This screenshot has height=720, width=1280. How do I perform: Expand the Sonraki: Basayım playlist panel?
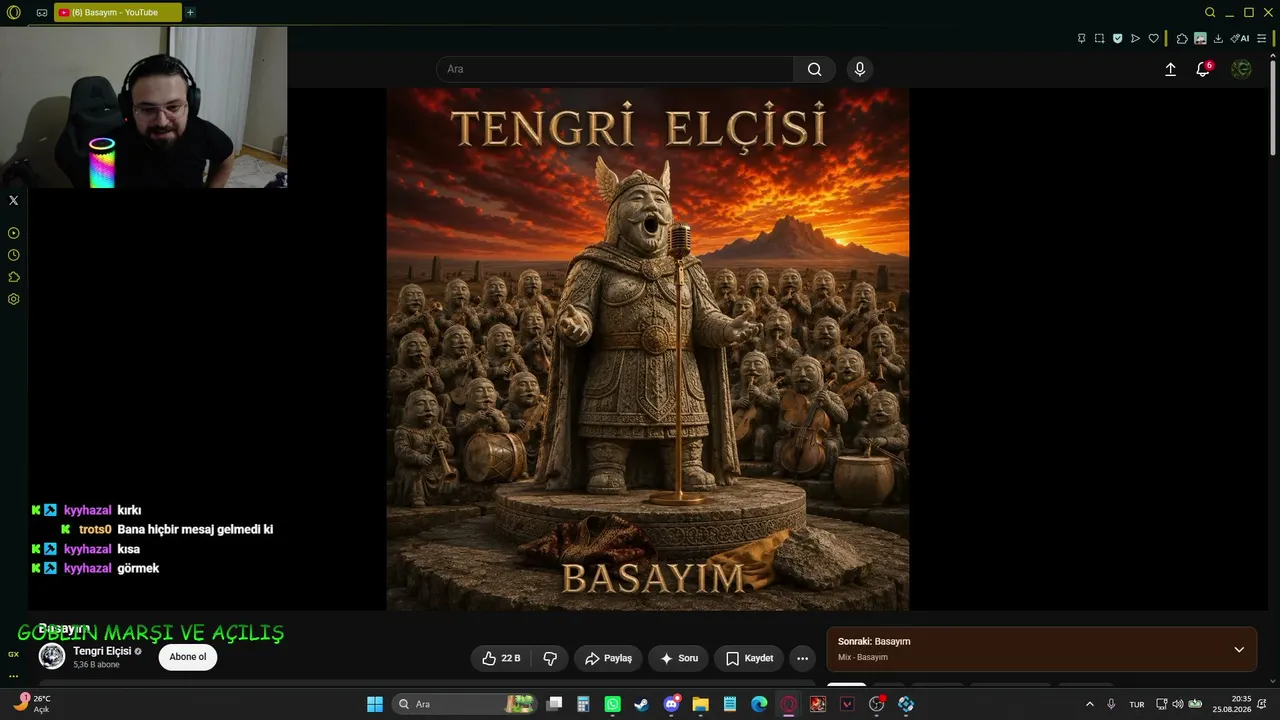1239,649
